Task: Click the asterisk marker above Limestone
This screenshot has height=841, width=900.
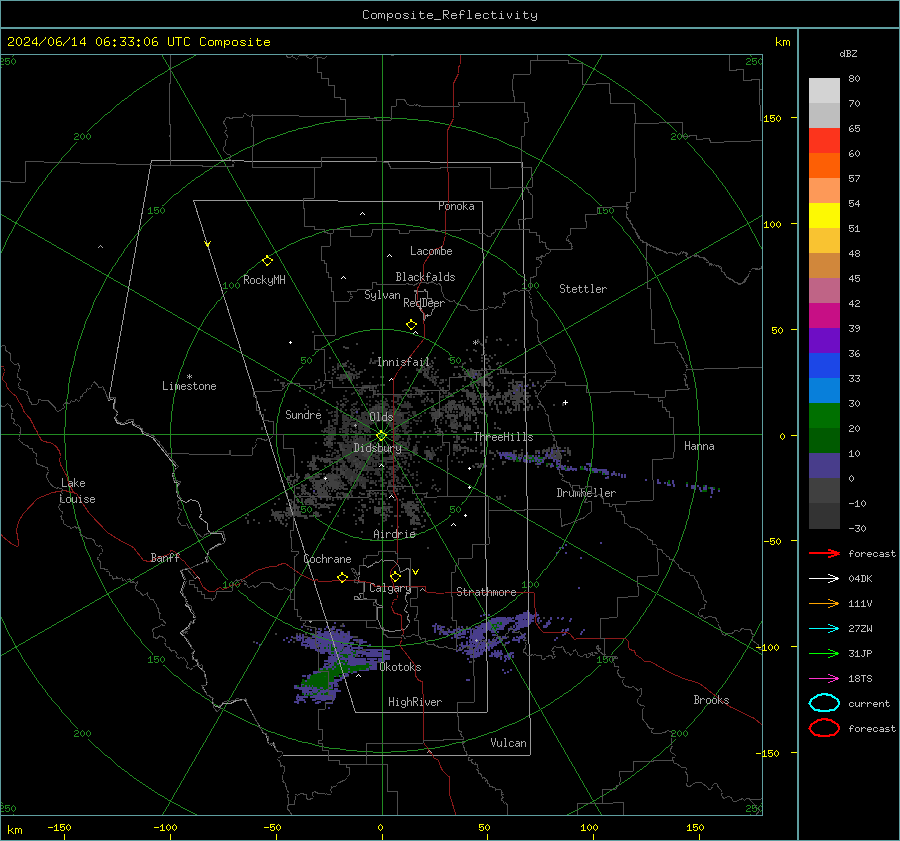Action: 189,377
